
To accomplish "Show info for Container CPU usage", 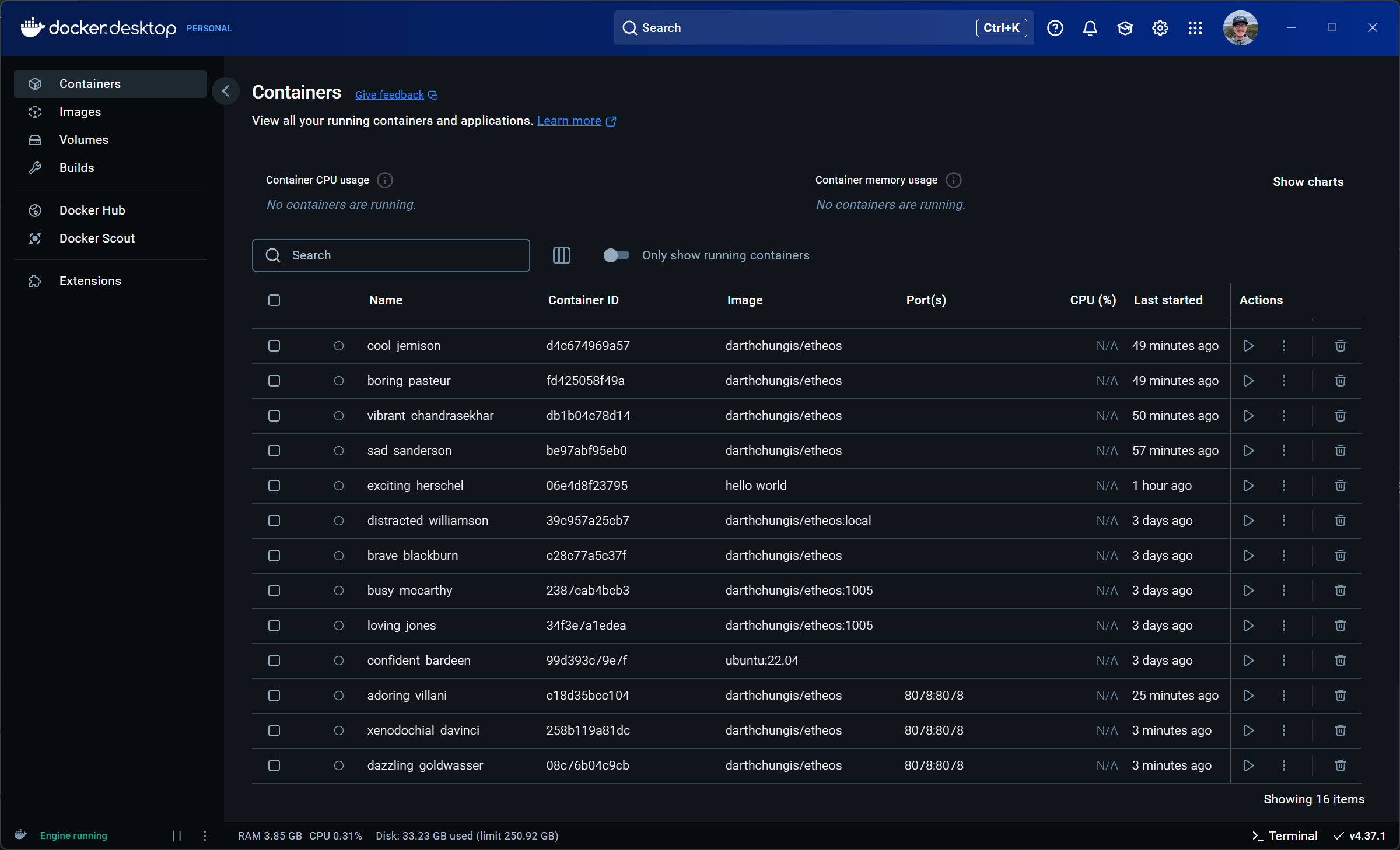I will 385,180.
